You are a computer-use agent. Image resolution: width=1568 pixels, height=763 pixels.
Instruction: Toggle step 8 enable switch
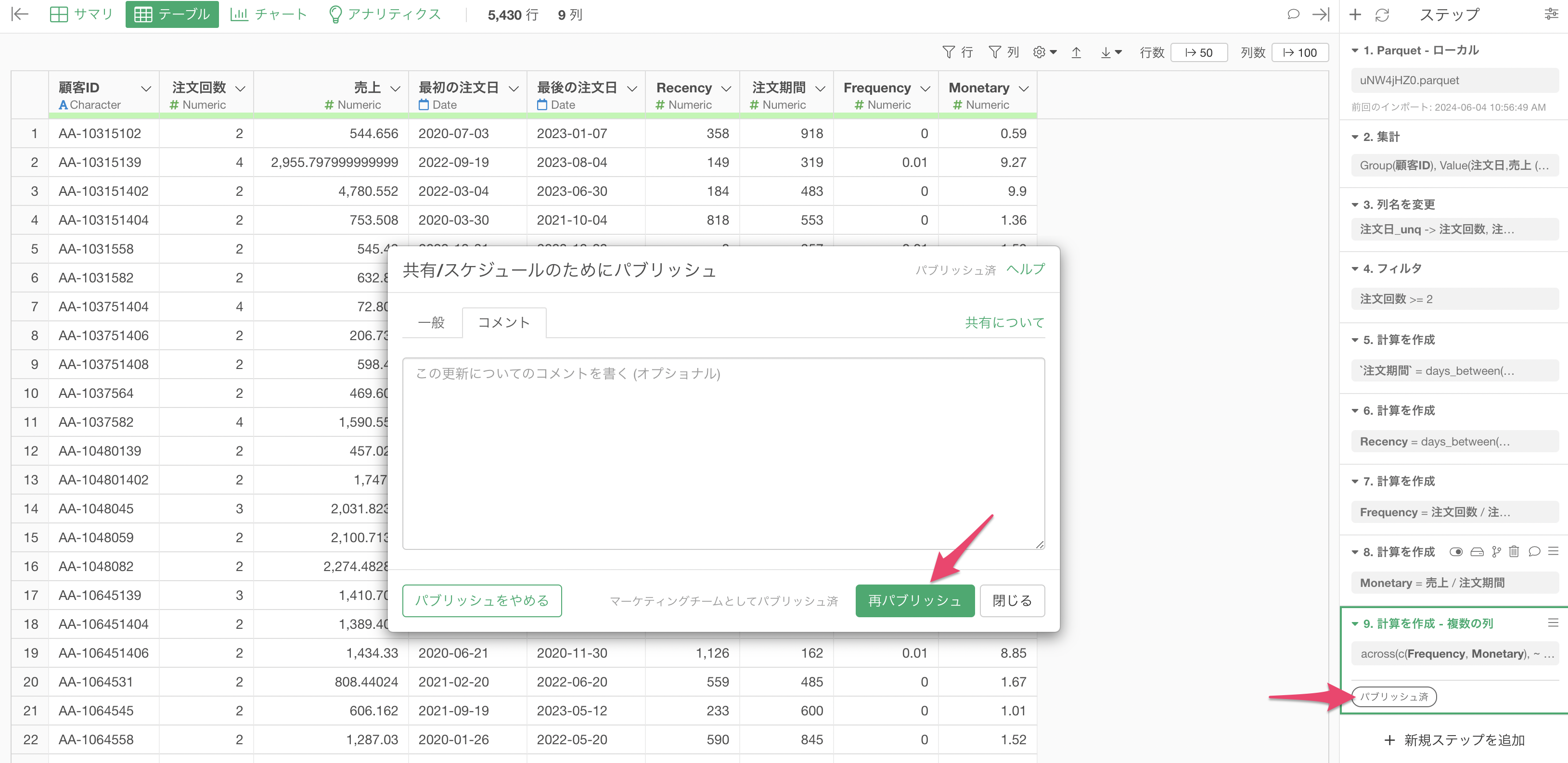click(1456, 552)
